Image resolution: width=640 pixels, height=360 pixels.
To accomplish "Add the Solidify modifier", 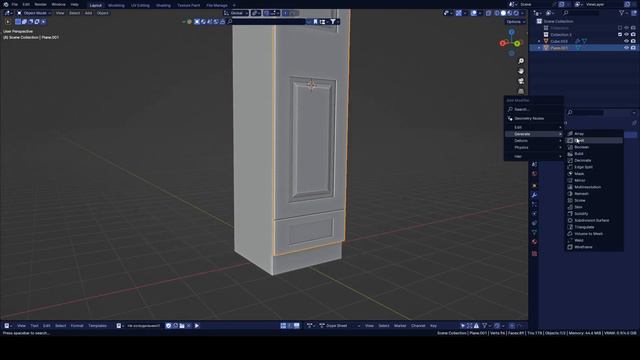I will [x=594, y=214].
